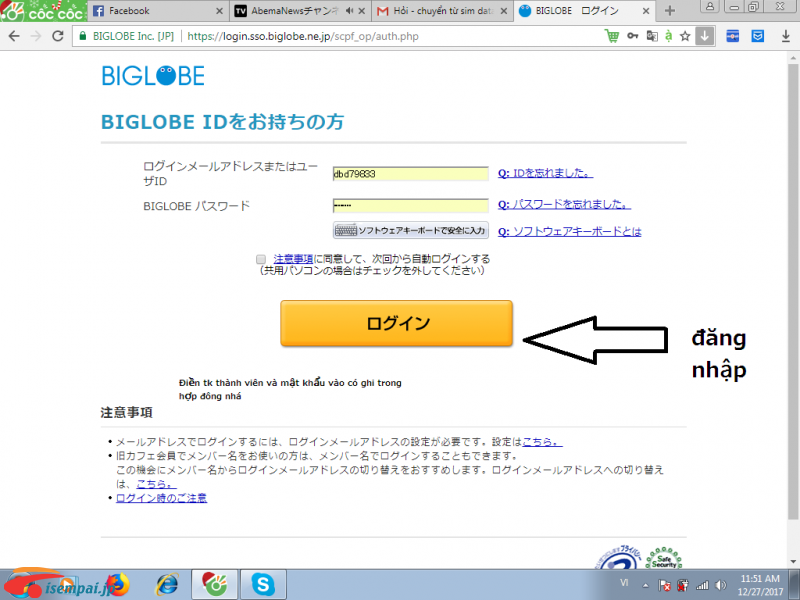800x600 pixels.
Task: Click the browser profile user icon
Action: point(710,6)
